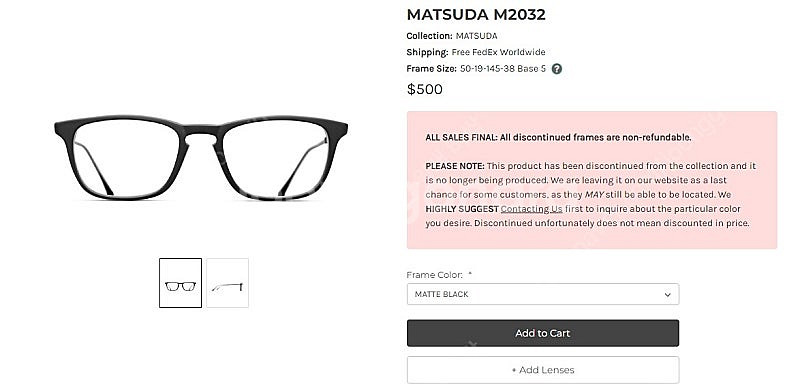The width and height of the screenshot is (800, 391).
Task: Click the MATSUDA M2032 product title
Action: point(476,14)
